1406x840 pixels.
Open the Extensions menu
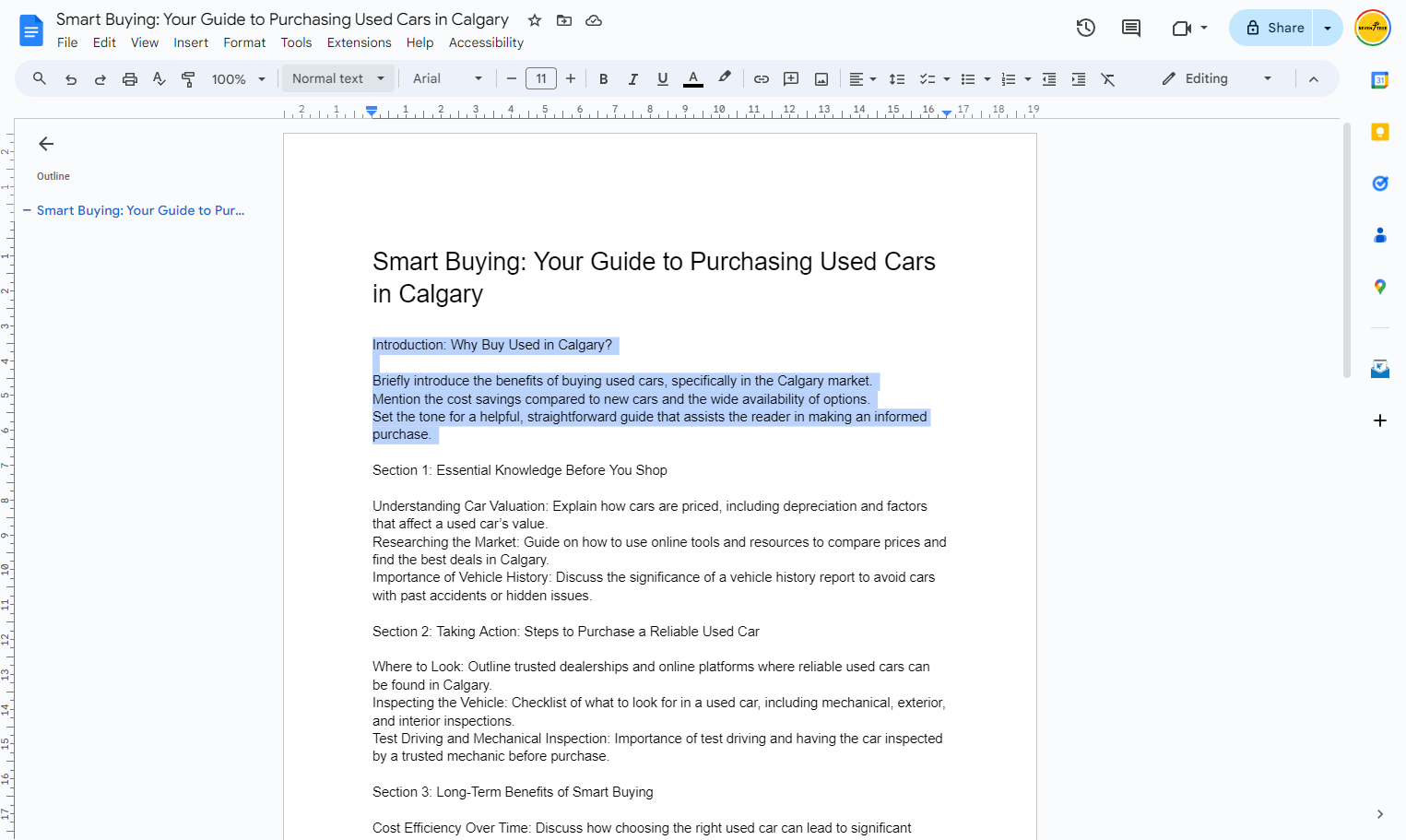point(360,42)
